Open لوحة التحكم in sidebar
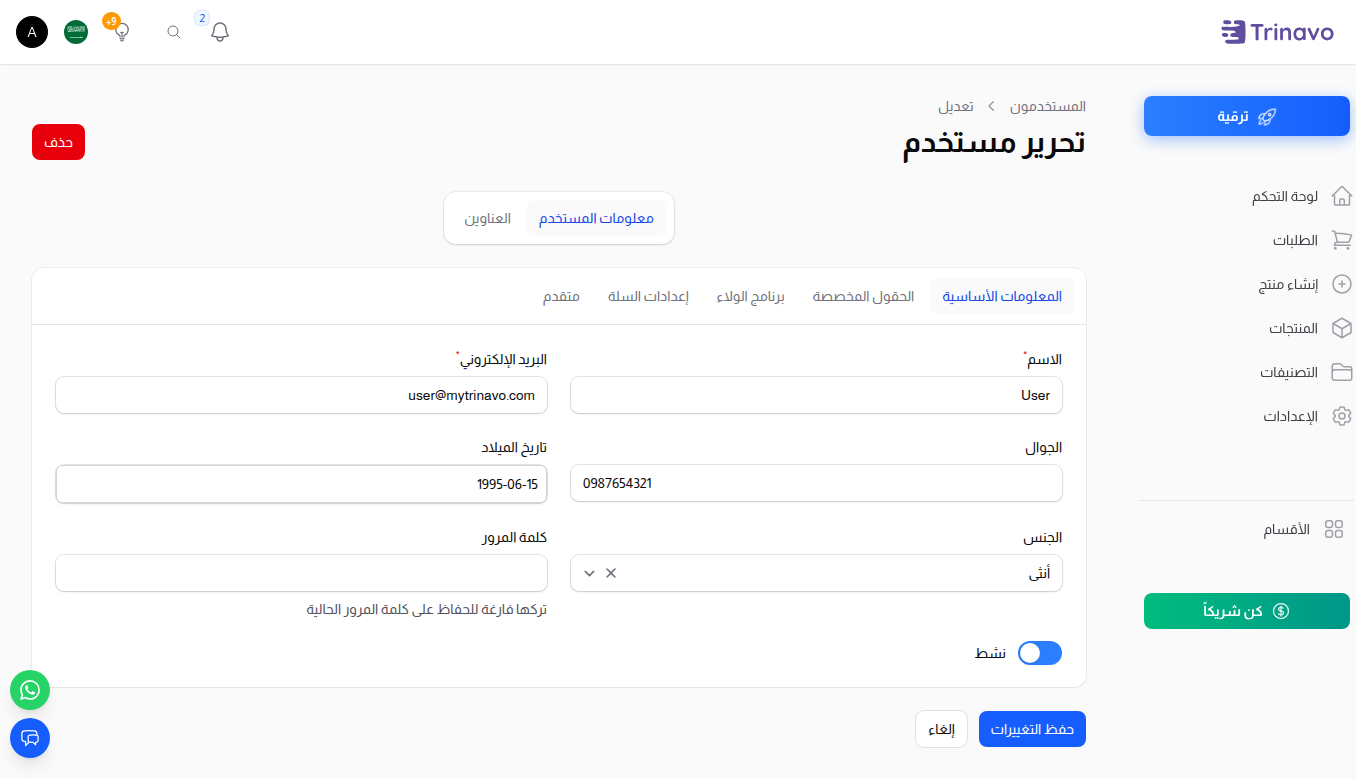The image size is (1356, 779). [x=1285, y=196]
